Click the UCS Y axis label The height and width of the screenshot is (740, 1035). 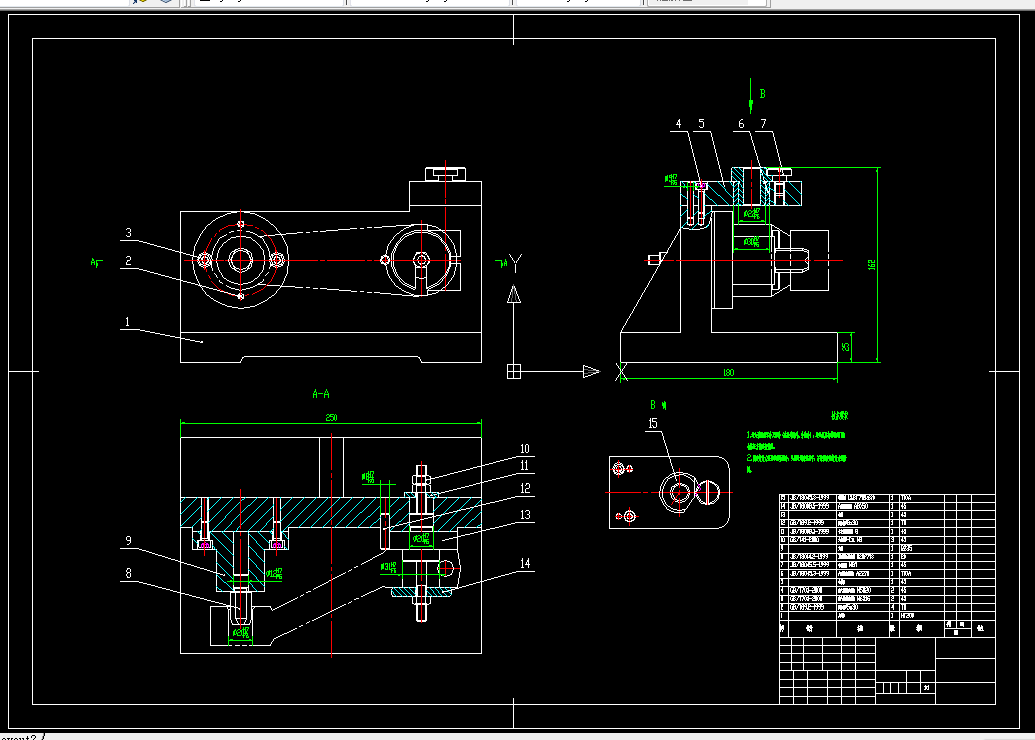pyautogui.click(x=516, y=263)
